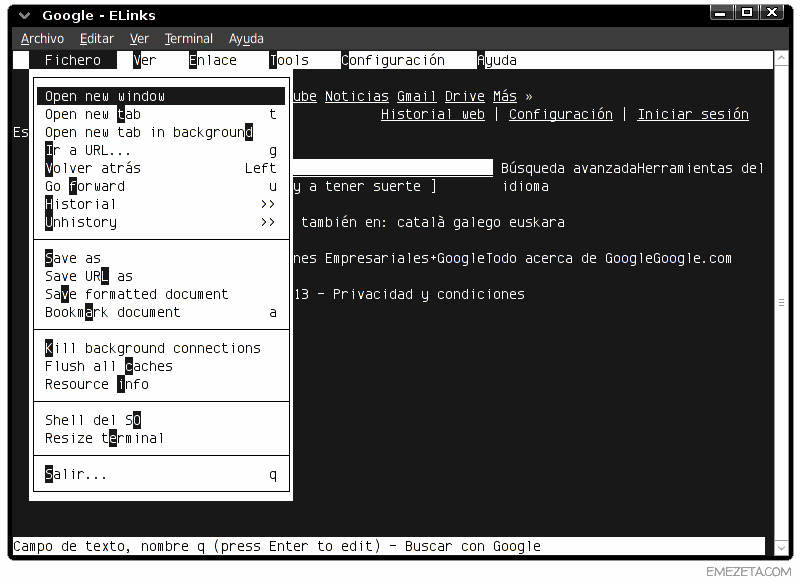Open the ELinks Tools menu

289,60
